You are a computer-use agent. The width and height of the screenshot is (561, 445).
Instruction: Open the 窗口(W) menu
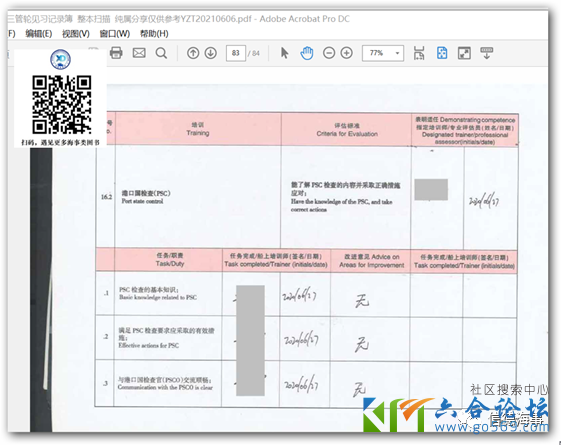point(114,34)
